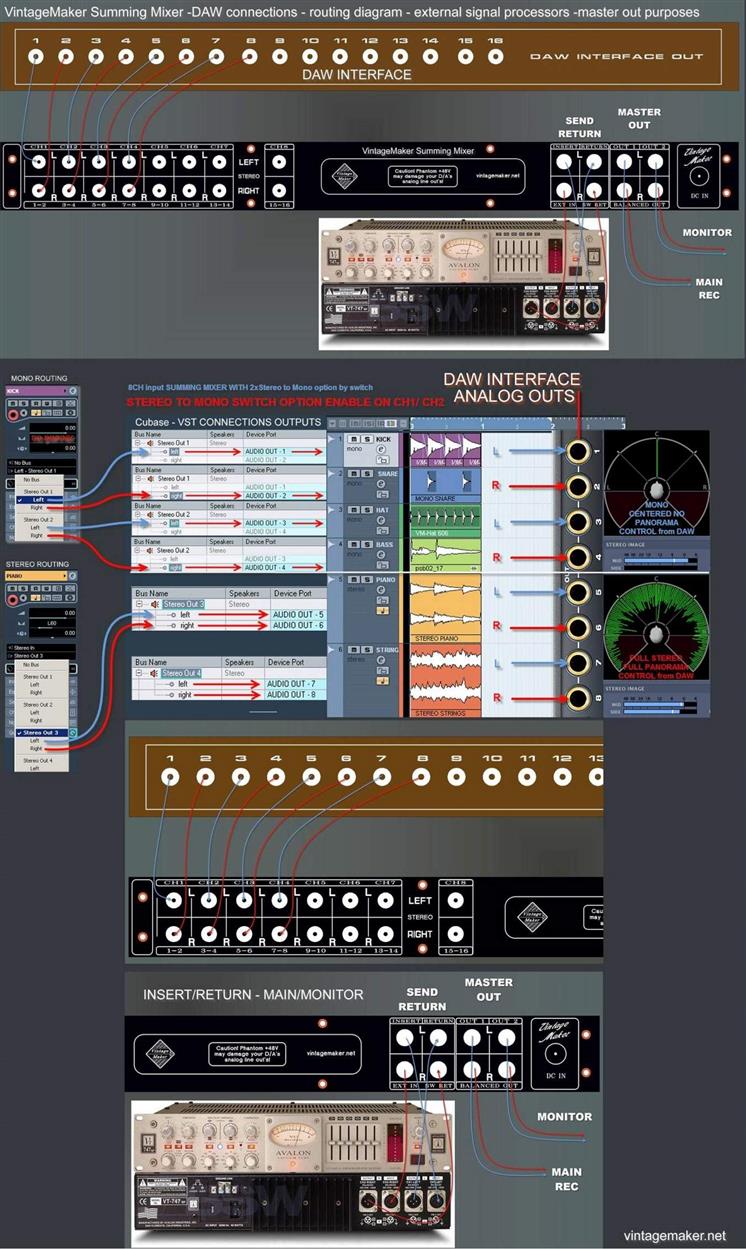Select the left channel row of Stereo Out 3

pos(230,614)
